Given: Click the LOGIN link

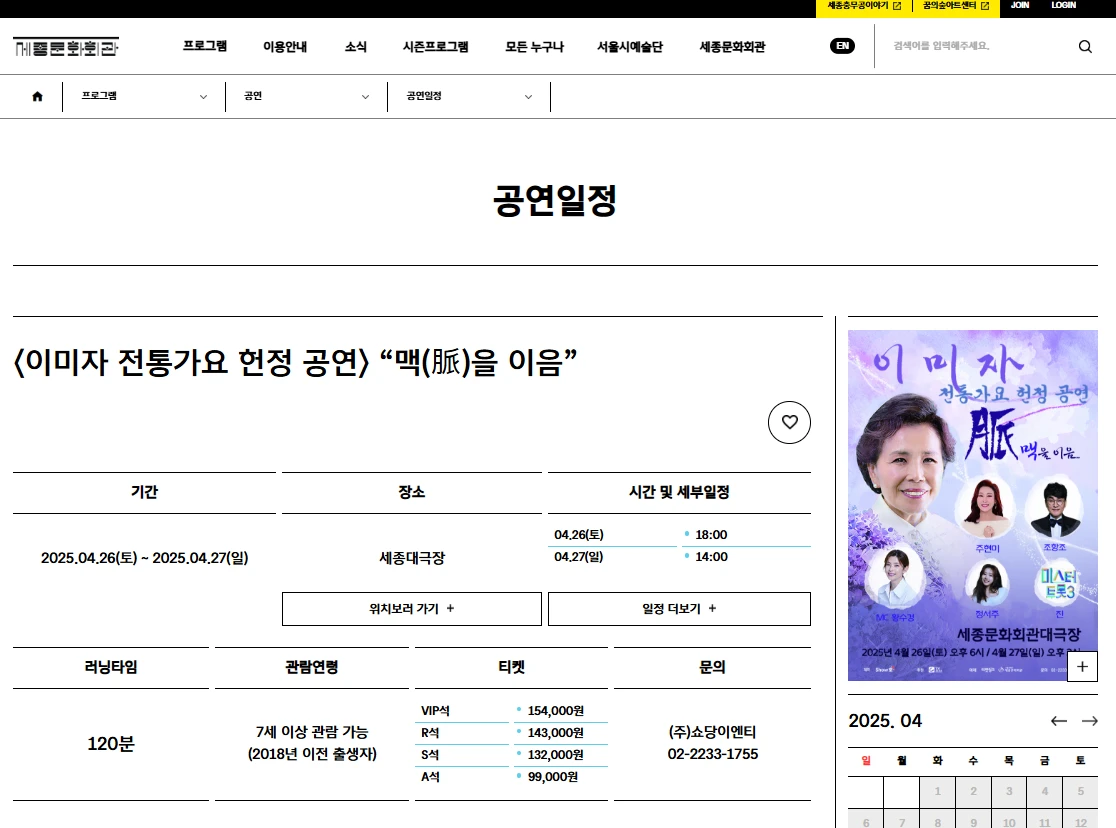Looking at the screenshot, I should point(1063,5).
